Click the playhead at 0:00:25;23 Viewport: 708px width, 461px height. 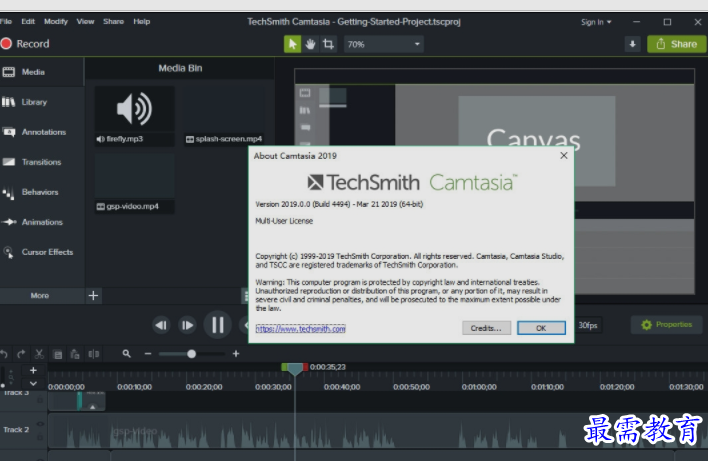295,369
